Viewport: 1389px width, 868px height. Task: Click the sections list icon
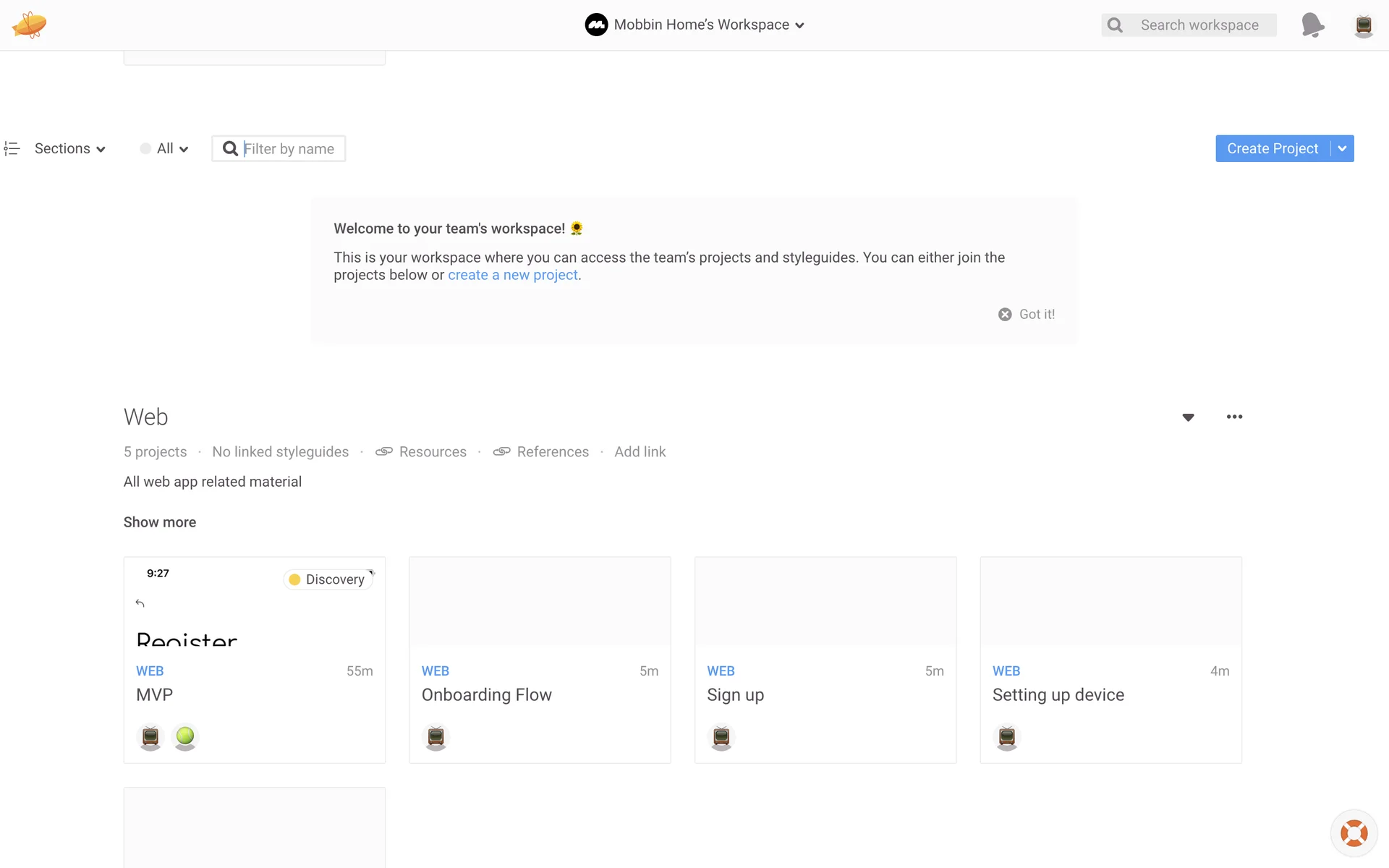[x=12, y=149]
